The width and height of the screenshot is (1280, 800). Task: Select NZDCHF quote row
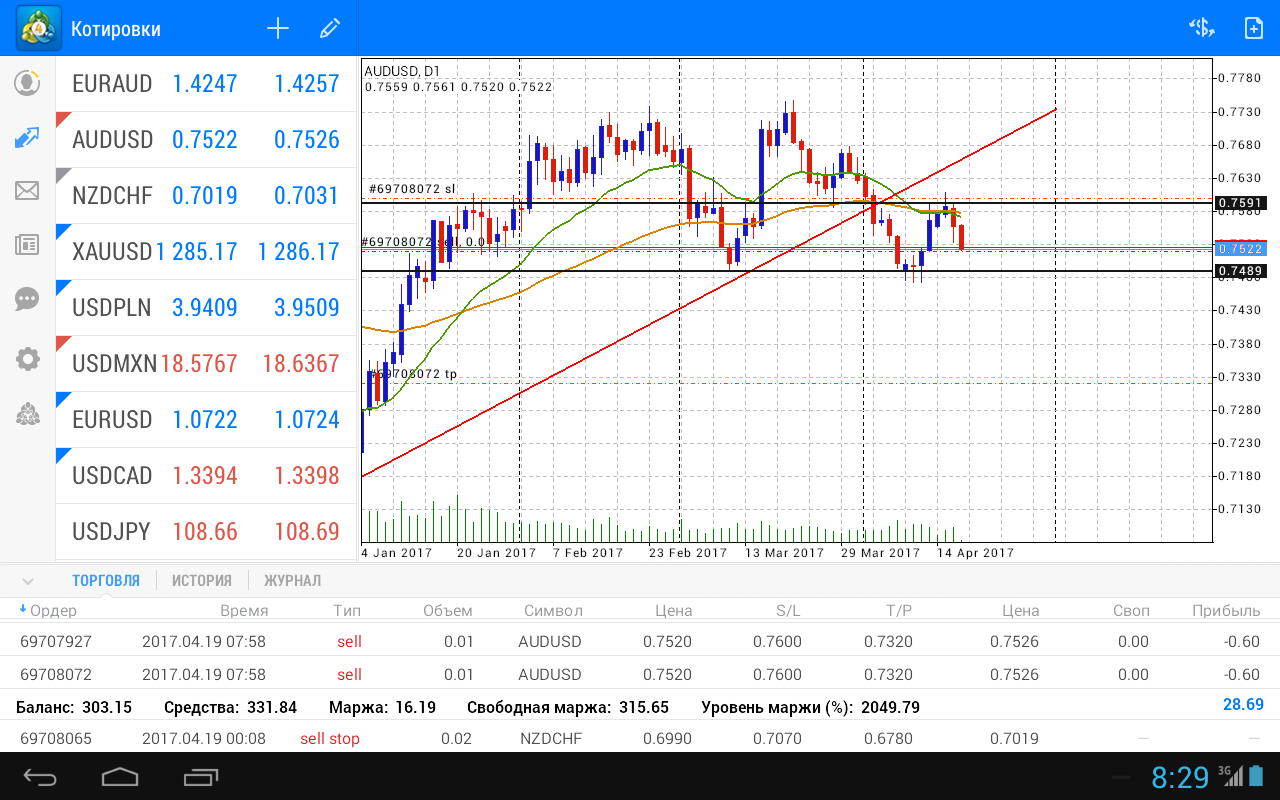(x=206, y=195)
